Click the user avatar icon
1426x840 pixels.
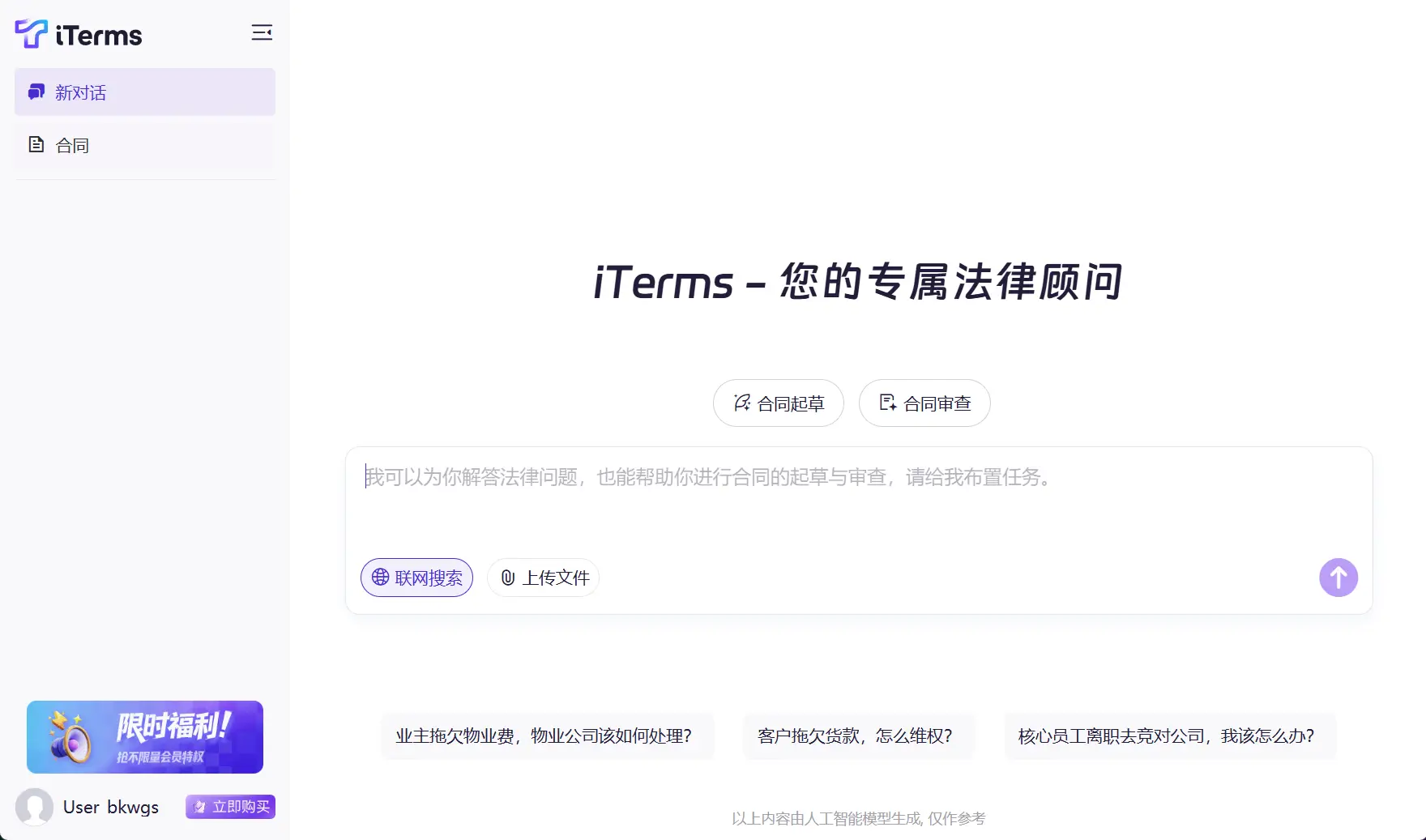pyautogui.click(x=34, y=807)
